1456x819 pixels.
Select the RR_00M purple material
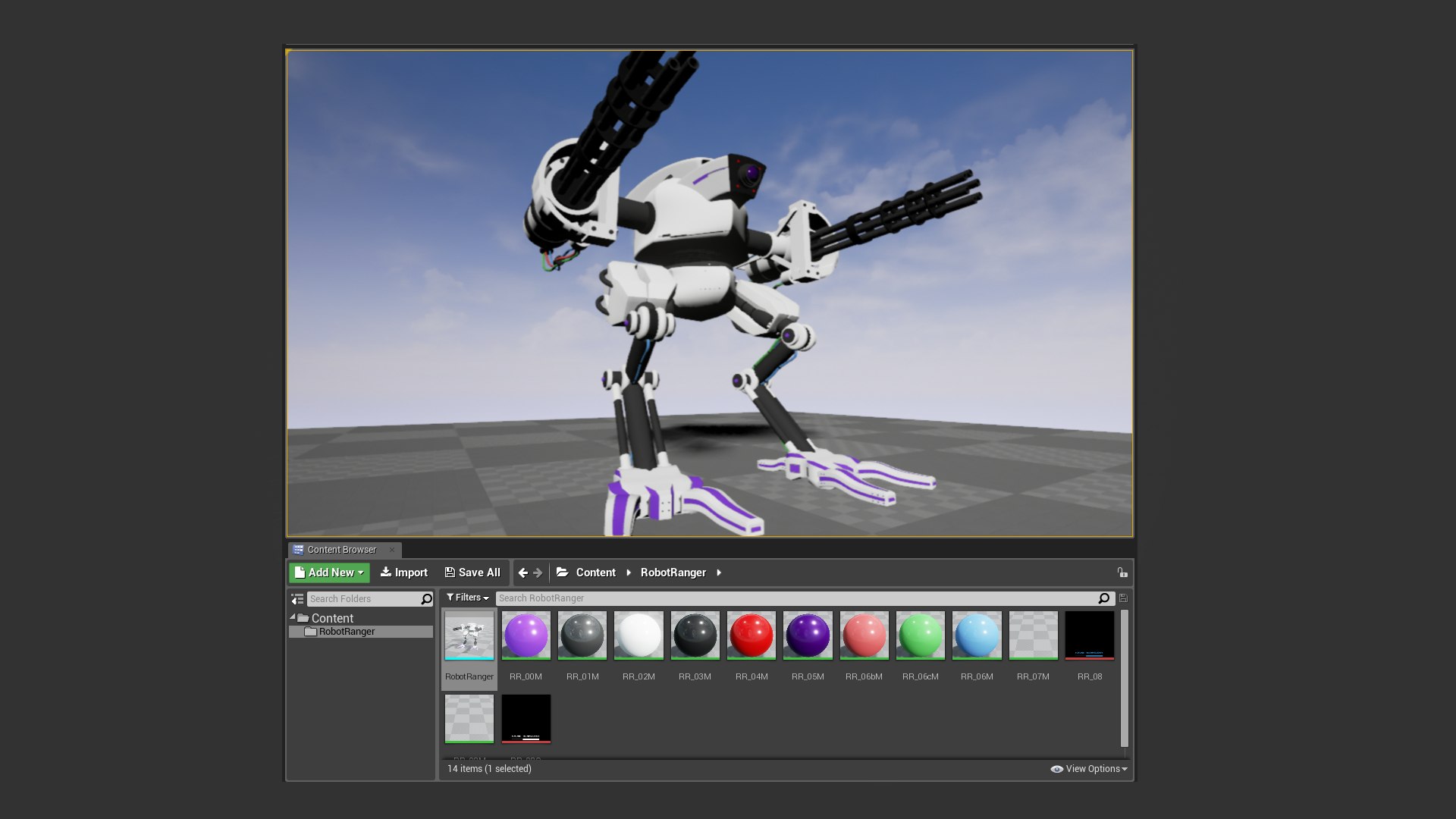pos(526,635)
